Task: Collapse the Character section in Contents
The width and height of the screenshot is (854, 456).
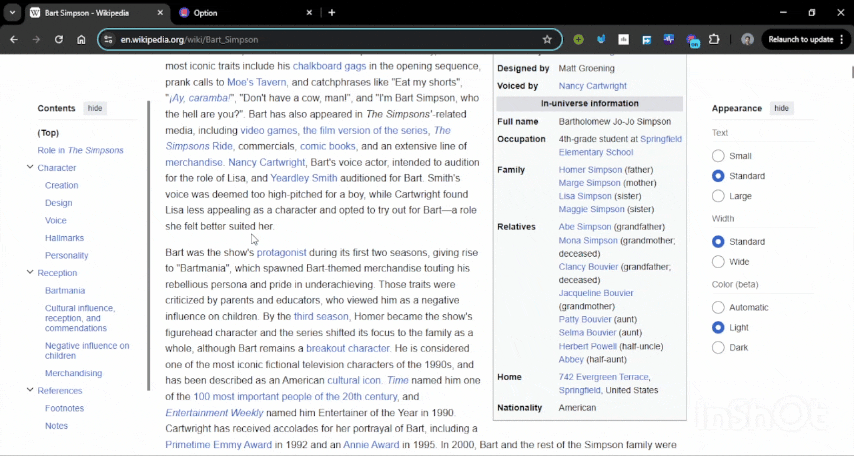Action: point(30,167)
